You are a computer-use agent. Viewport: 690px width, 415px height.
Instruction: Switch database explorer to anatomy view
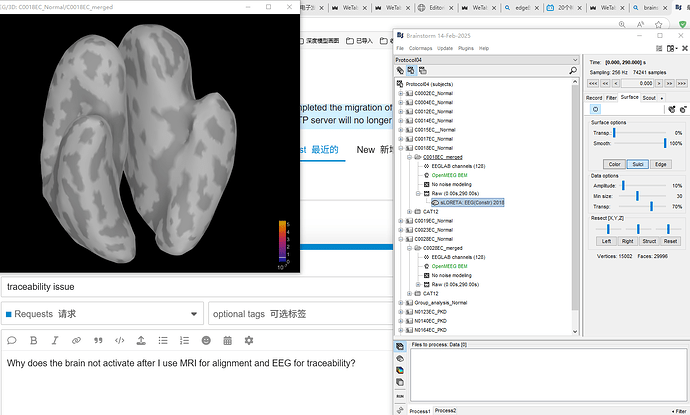(400, 70)
